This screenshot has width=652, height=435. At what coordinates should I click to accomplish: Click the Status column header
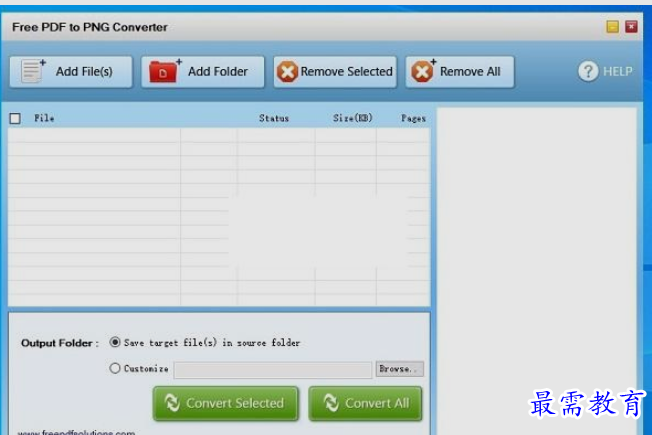(274, 118)
